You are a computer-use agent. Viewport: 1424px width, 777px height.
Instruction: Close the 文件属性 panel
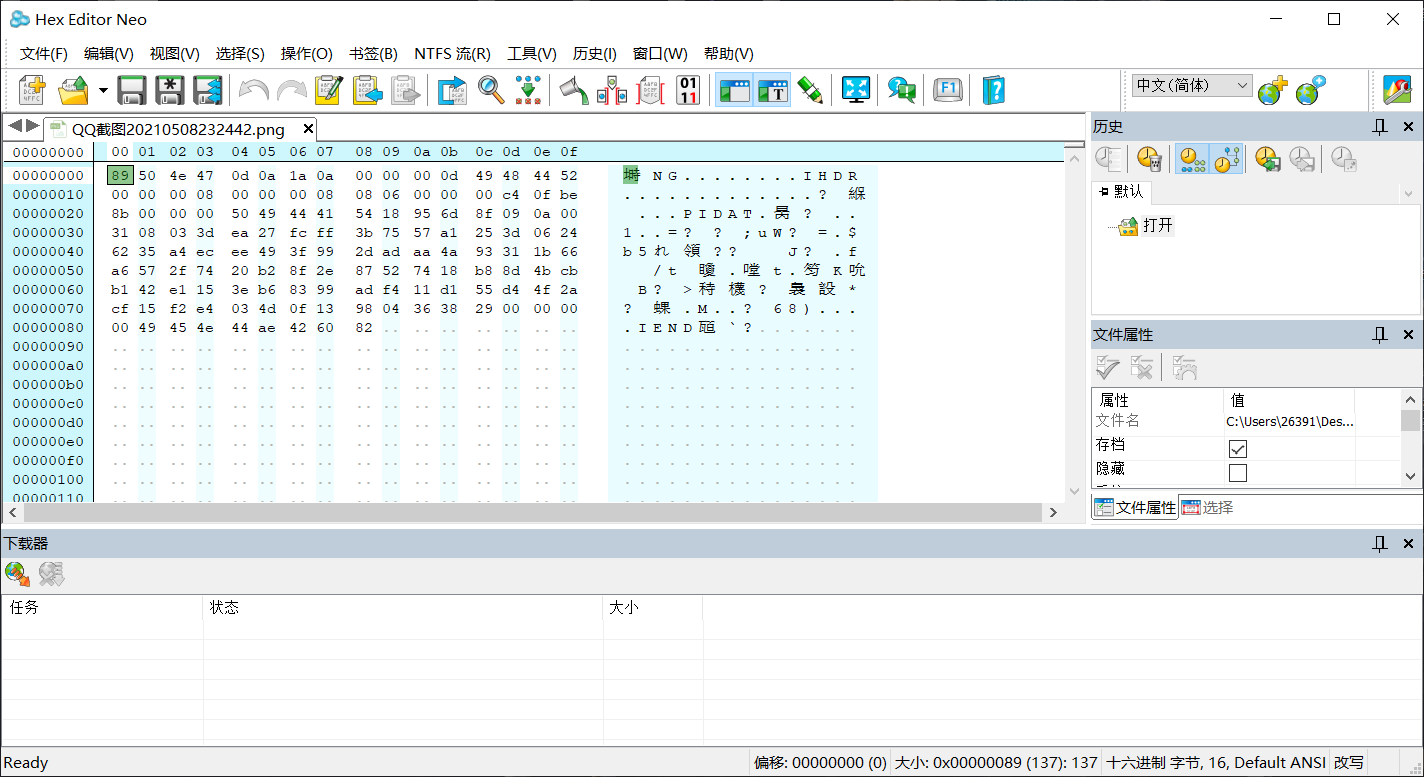pos(1408,335)
